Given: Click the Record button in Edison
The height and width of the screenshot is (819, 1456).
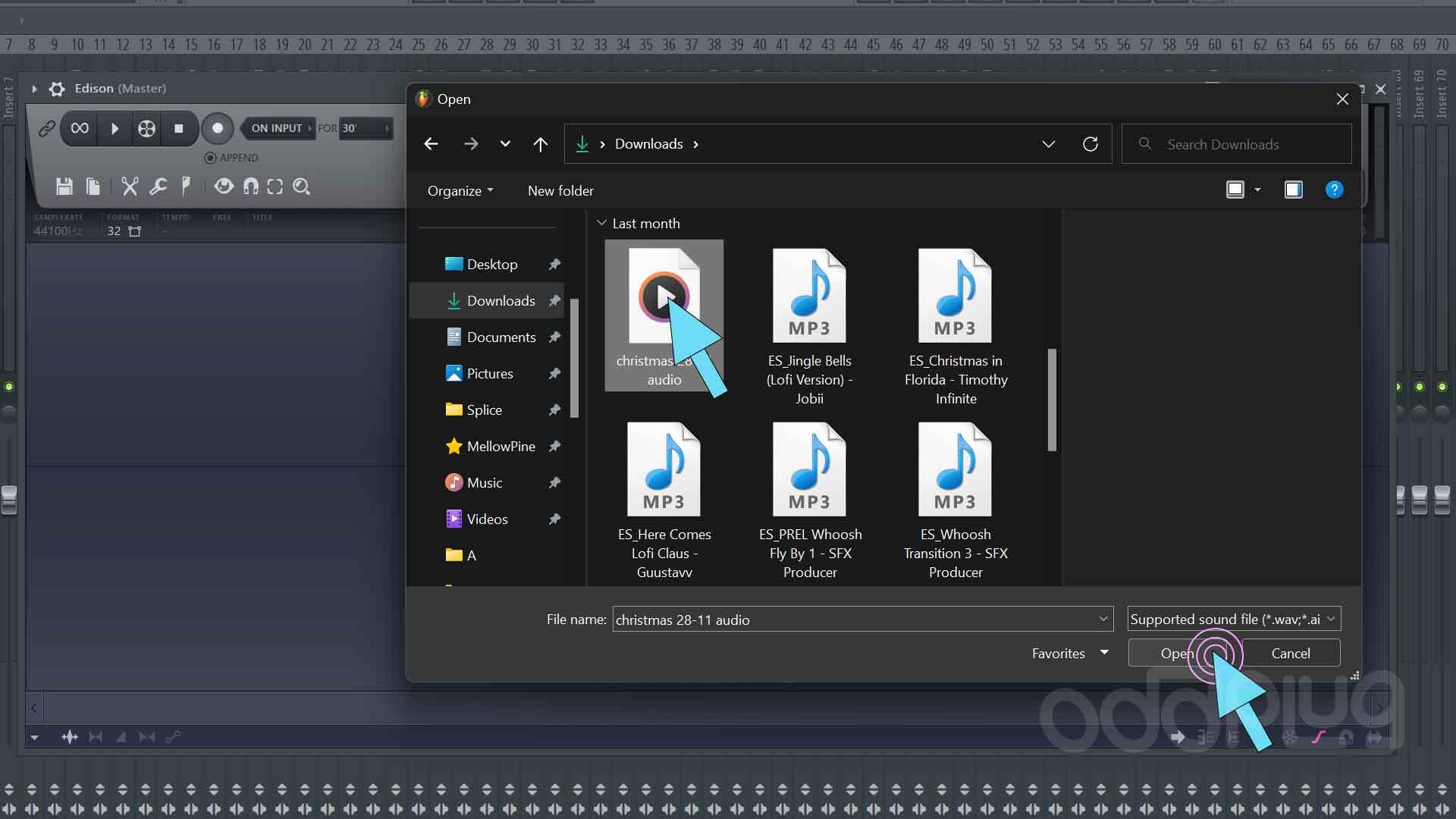Looking at the screenshot, I should point(218,128).
